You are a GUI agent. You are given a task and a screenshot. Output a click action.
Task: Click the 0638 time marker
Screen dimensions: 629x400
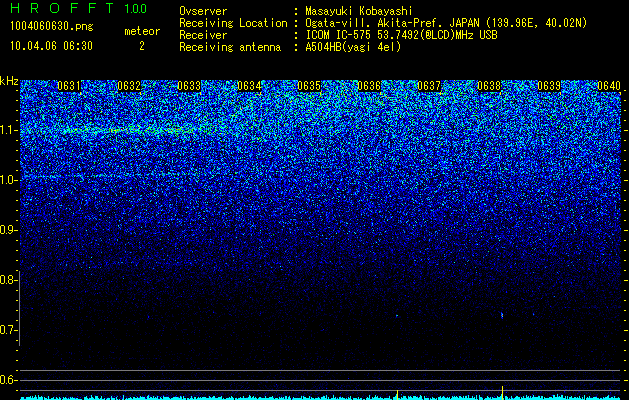[489, 86]
